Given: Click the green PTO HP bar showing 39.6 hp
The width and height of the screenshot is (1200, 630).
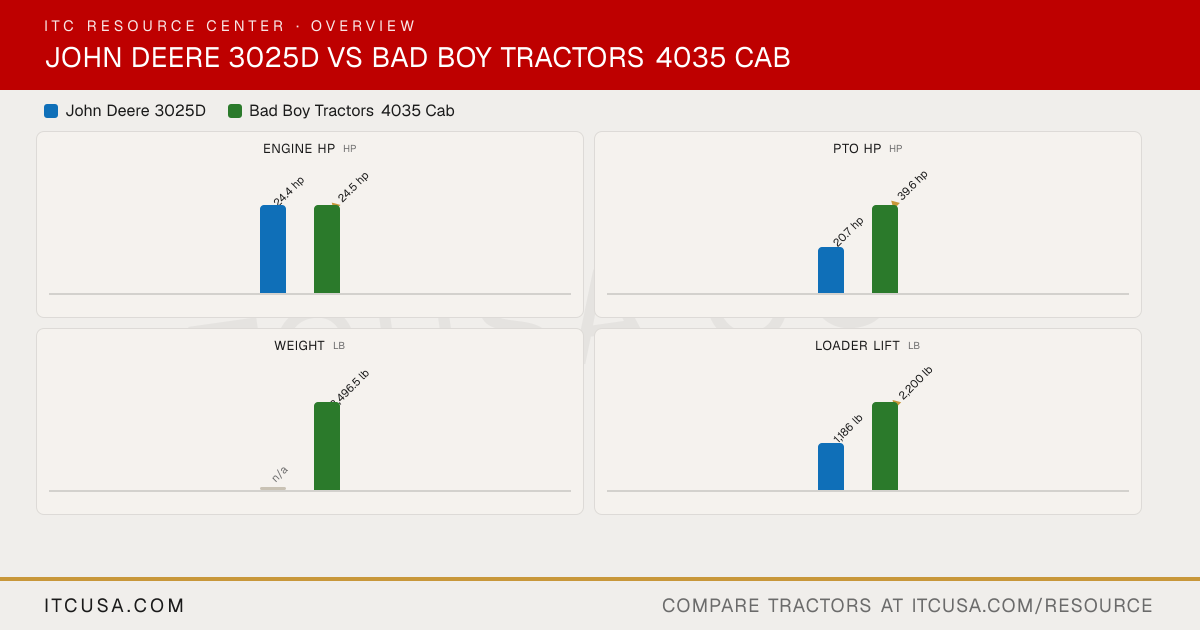Looking at the screenshot, I should click(x=885, y=249).
